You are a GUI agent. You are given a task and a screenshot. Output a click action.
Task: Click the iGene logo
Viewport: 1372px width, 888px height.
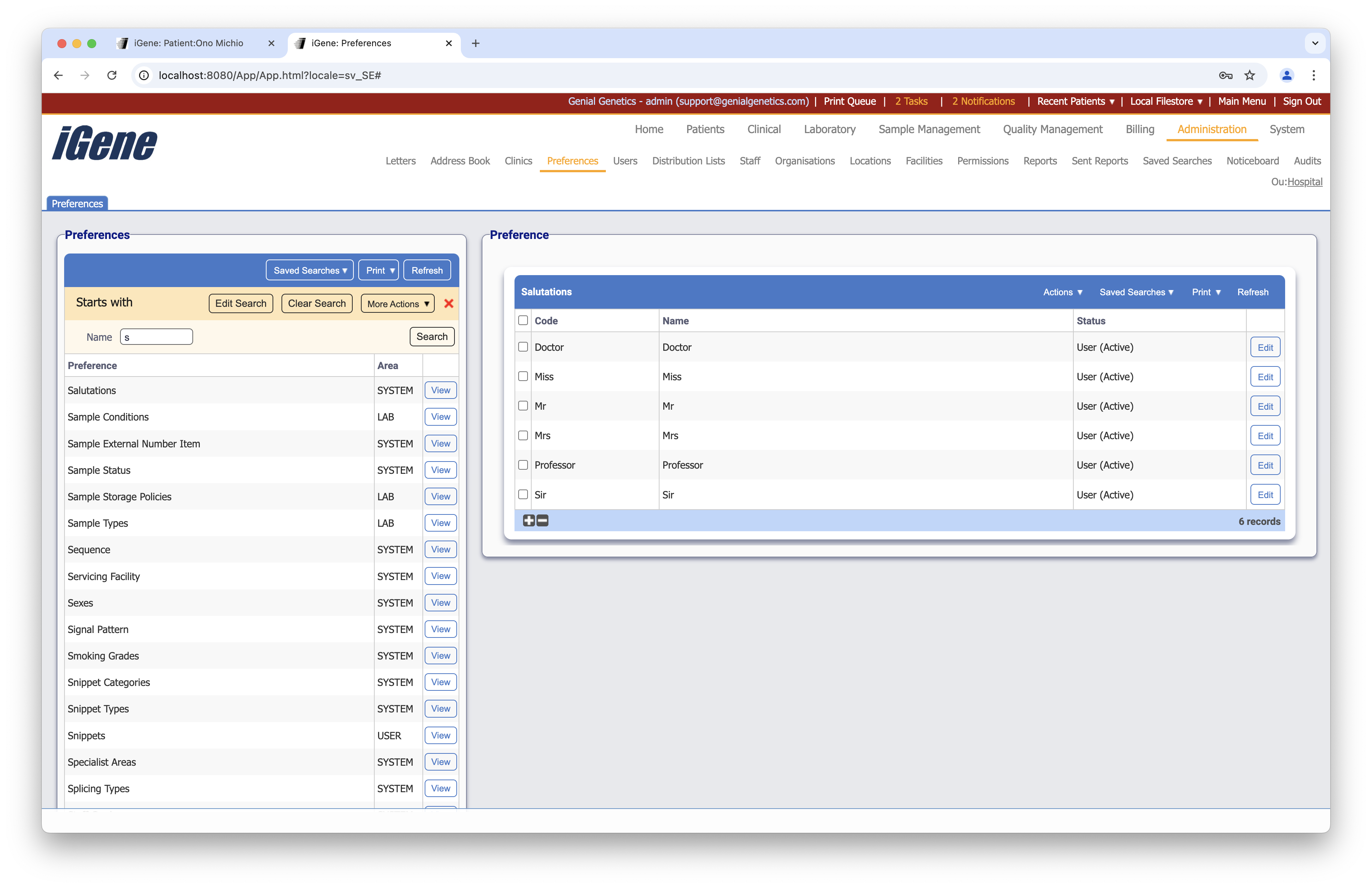(104, 144)
